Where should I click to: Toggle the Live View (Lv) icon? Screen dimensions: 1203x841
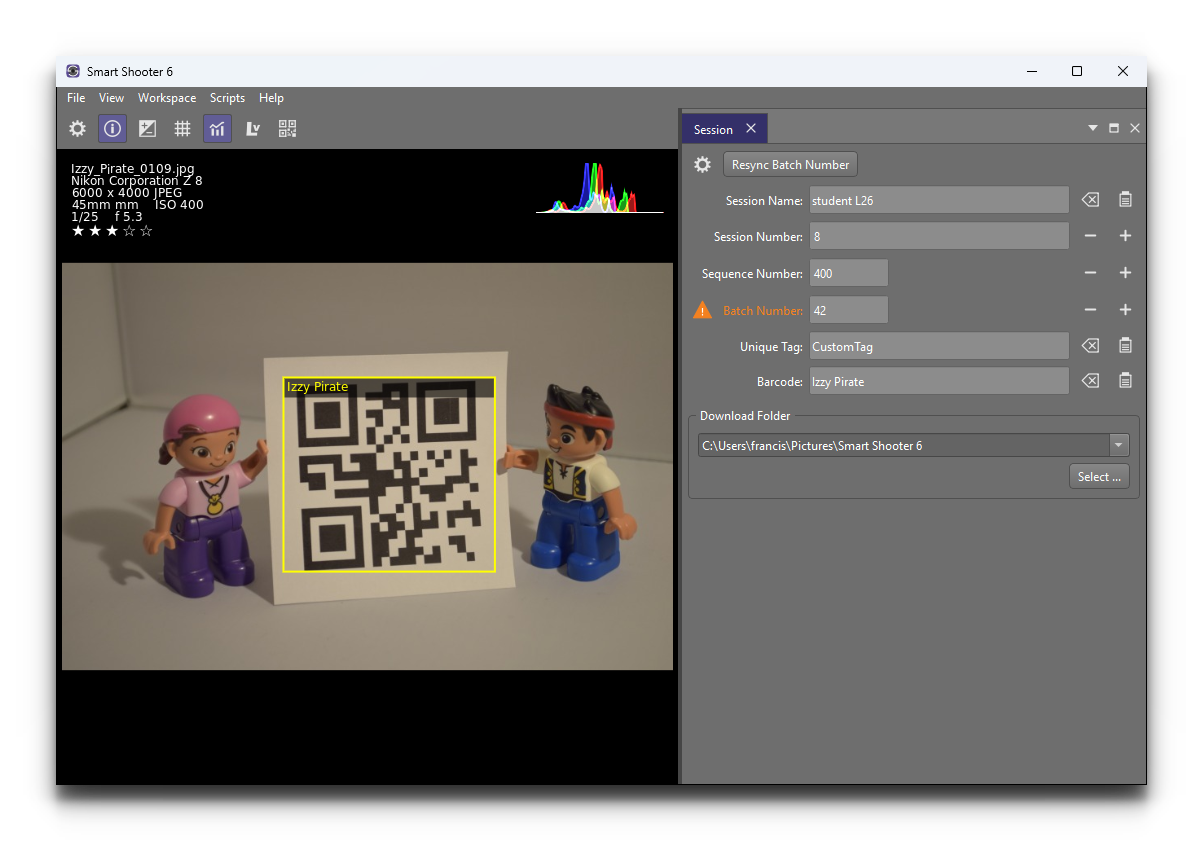pyautogui.click(x=253, y=128)
